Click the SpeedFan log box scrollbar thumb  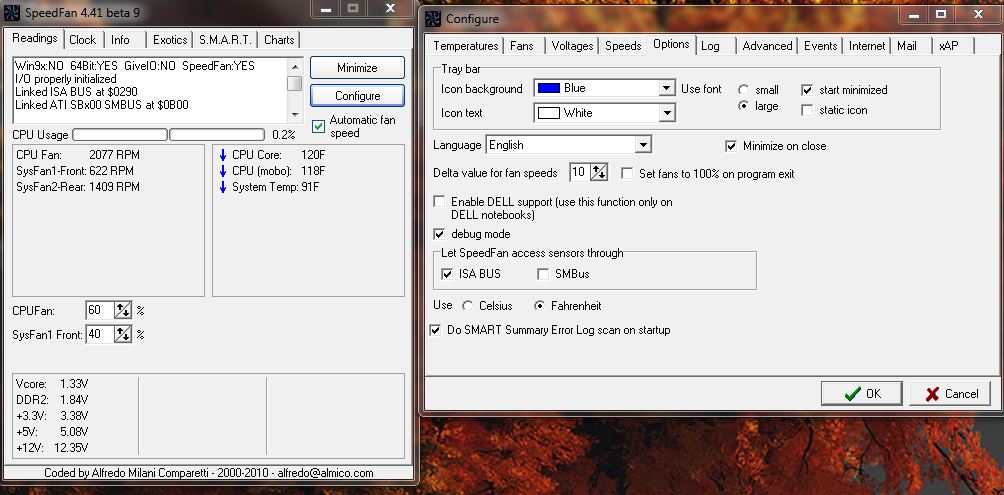pos(295,83)
